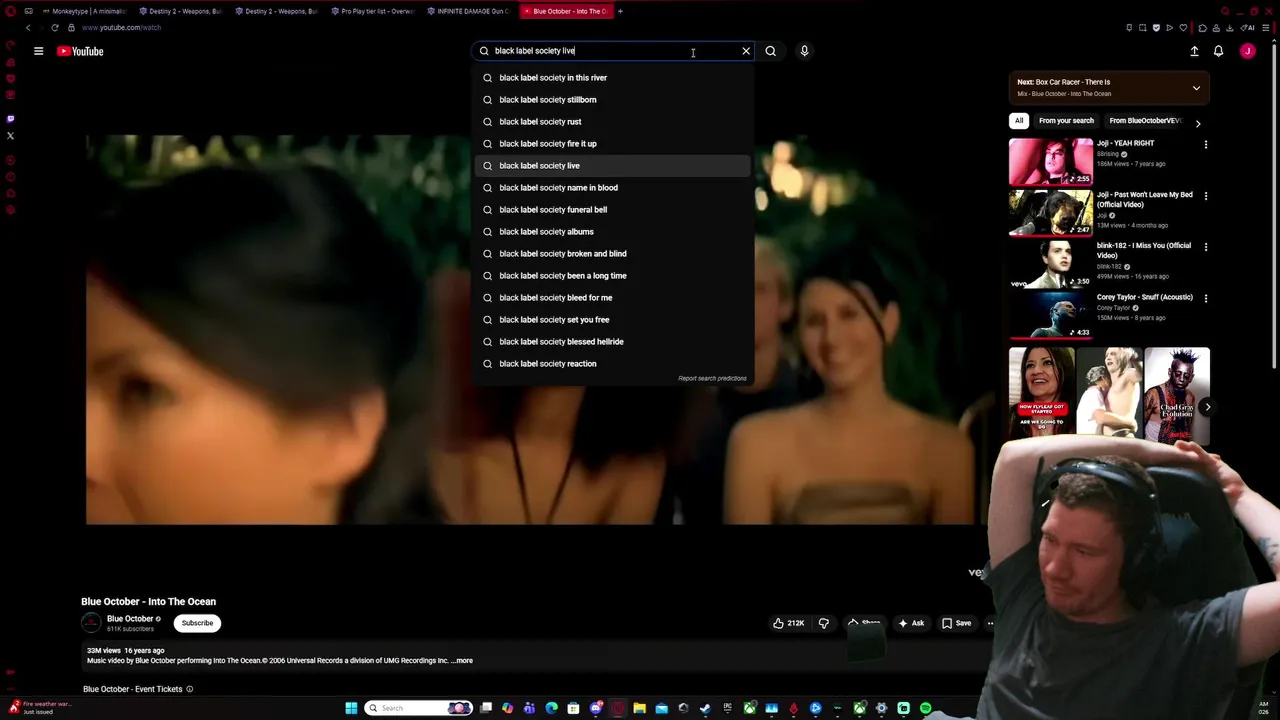Select suggestion 'black label society albums'
Image resolution: width=1280 pixels, height=720 pixels.
tap(613, 232)
